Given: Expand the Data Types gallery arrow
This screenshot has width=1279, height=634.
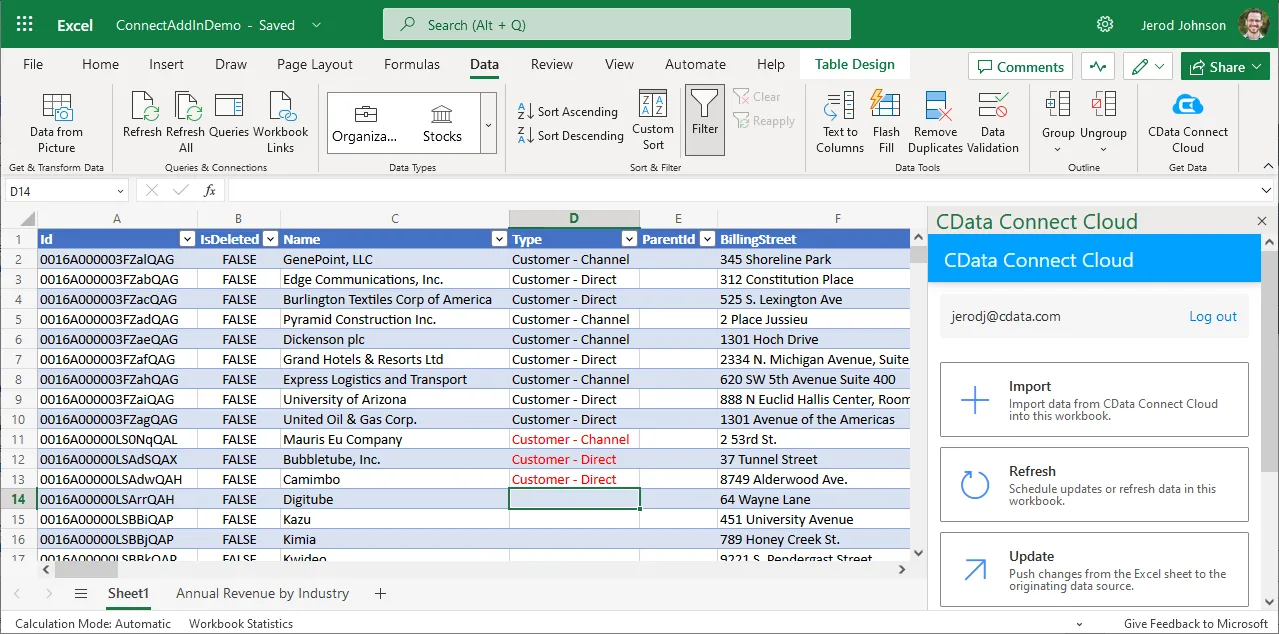Looking at the screenshot, I should (488, 125).
